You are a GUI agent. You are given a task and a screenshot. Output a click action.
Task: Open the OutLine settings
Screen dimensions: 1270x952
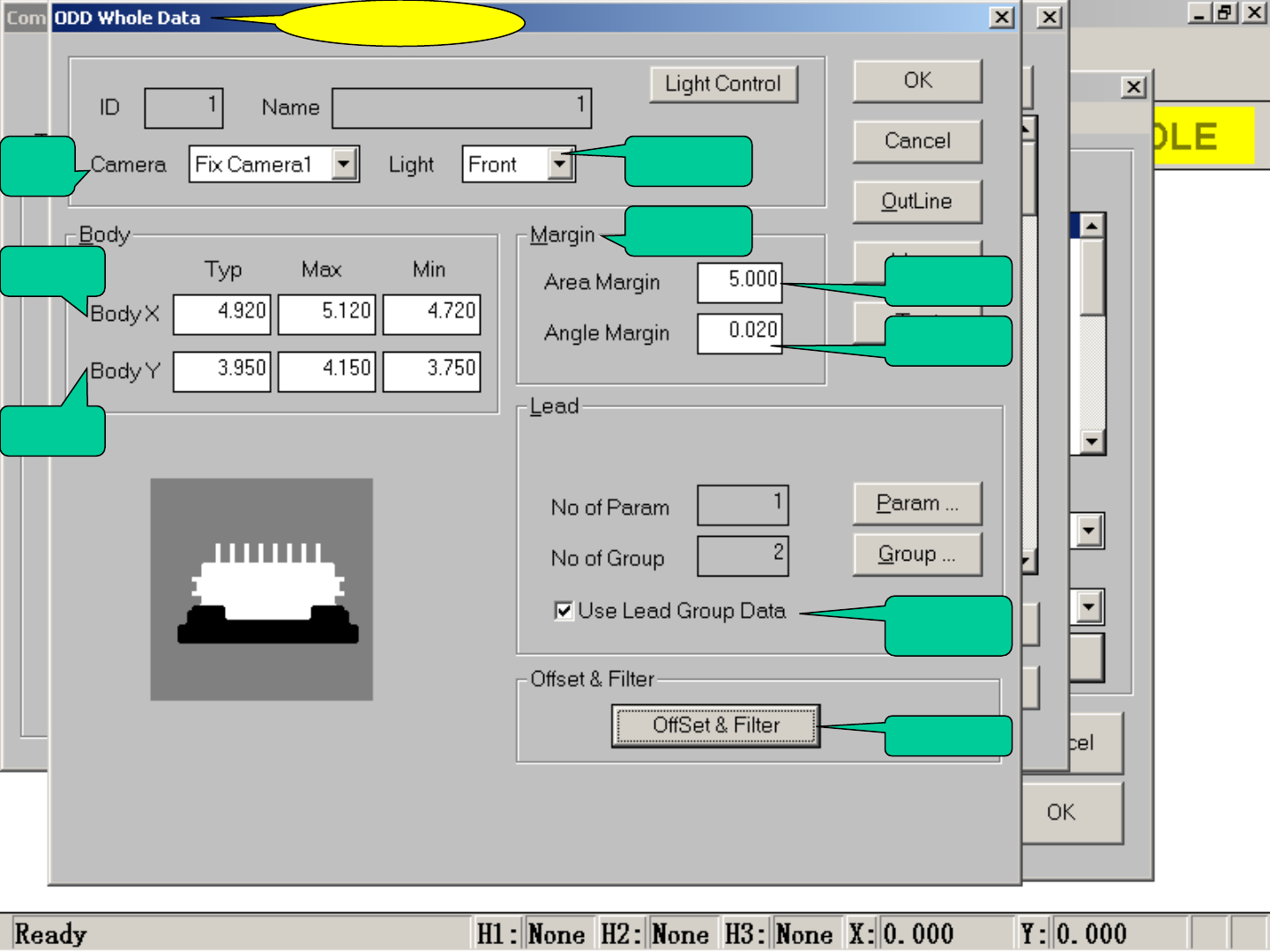pyautogui.click(x=917, y=202)
